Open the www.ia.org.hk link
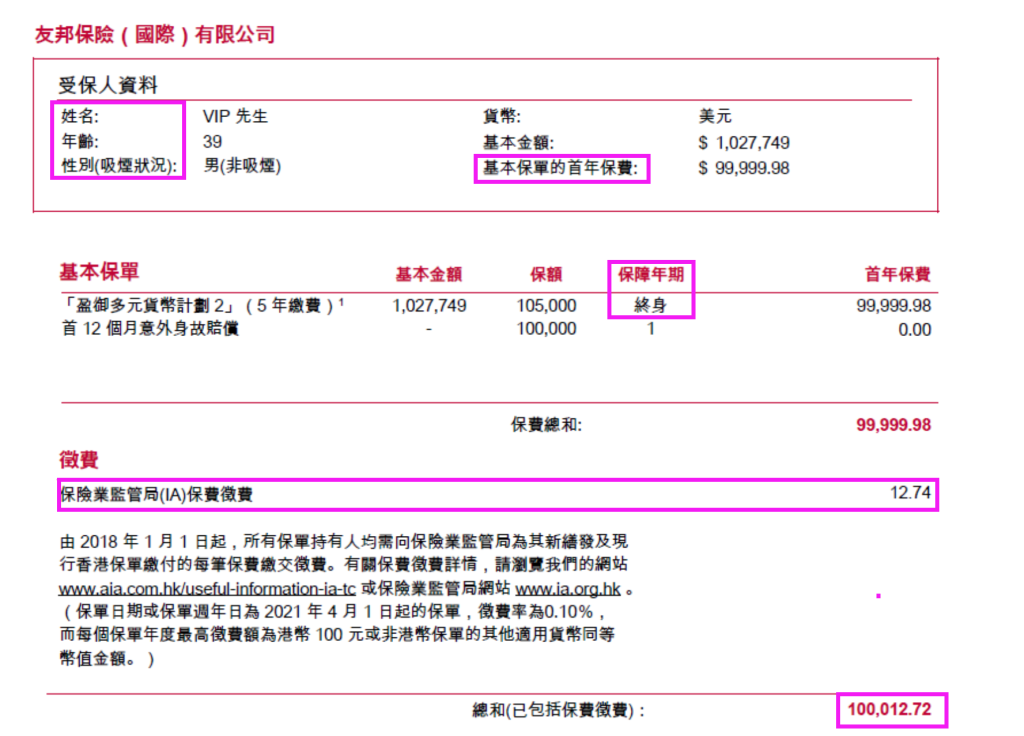This screenshot has height=736, width=1024. (x=568, y=588)
